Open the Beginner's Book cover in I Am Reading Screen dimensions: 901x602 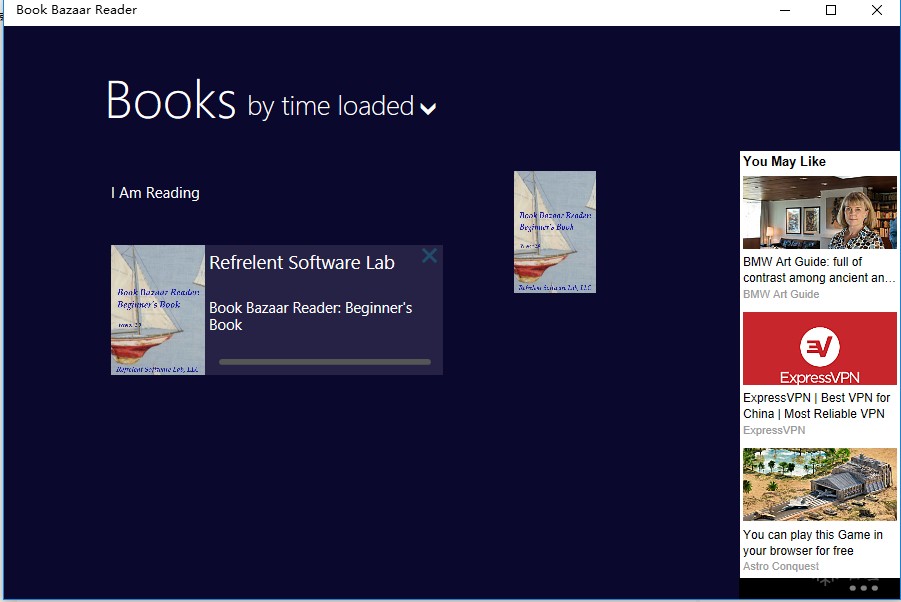tap(158, 310)
